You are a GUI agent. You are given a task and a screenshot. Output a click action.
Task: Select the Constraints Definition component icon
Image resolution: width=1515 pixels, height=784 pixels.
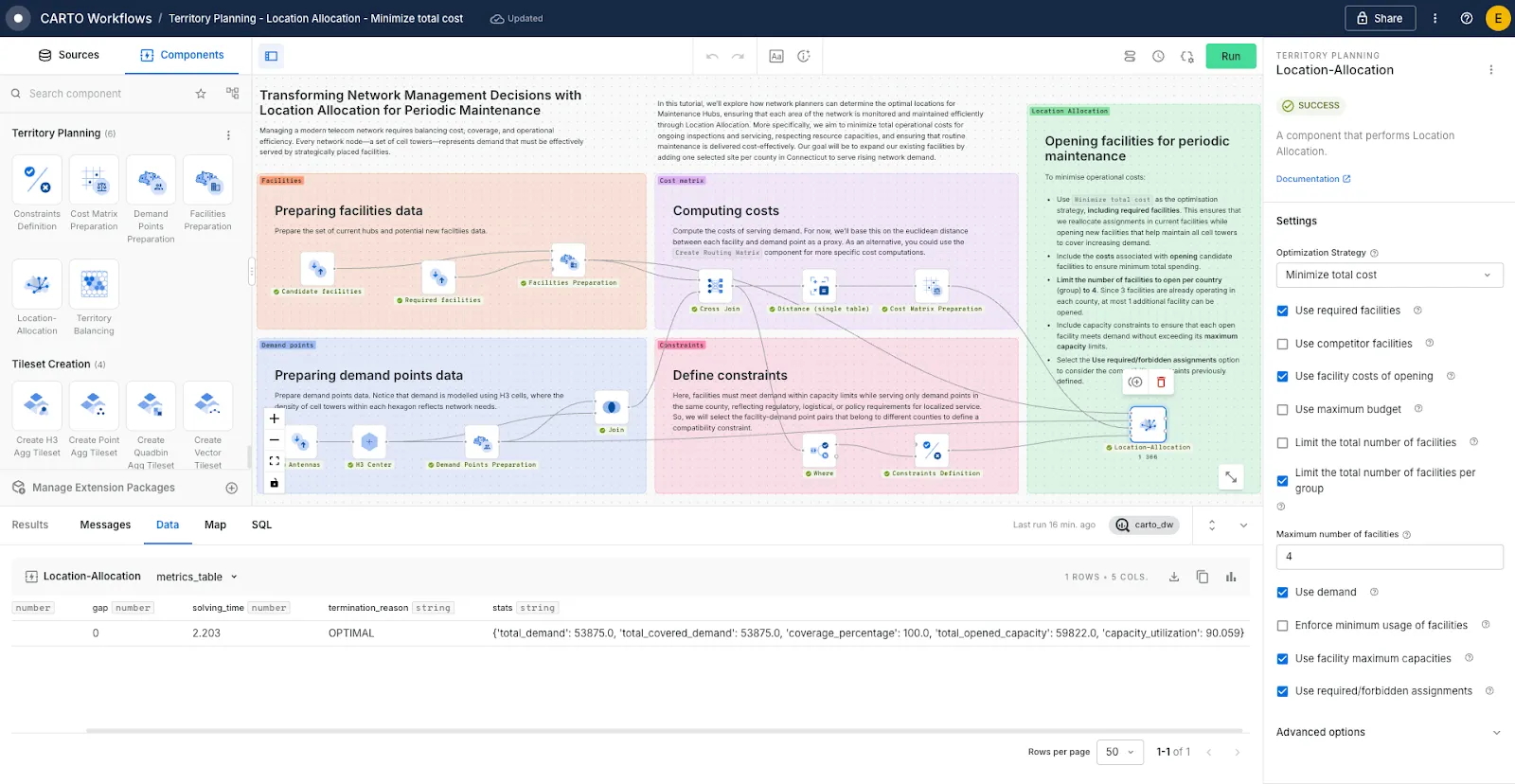(x=37, y=180)
